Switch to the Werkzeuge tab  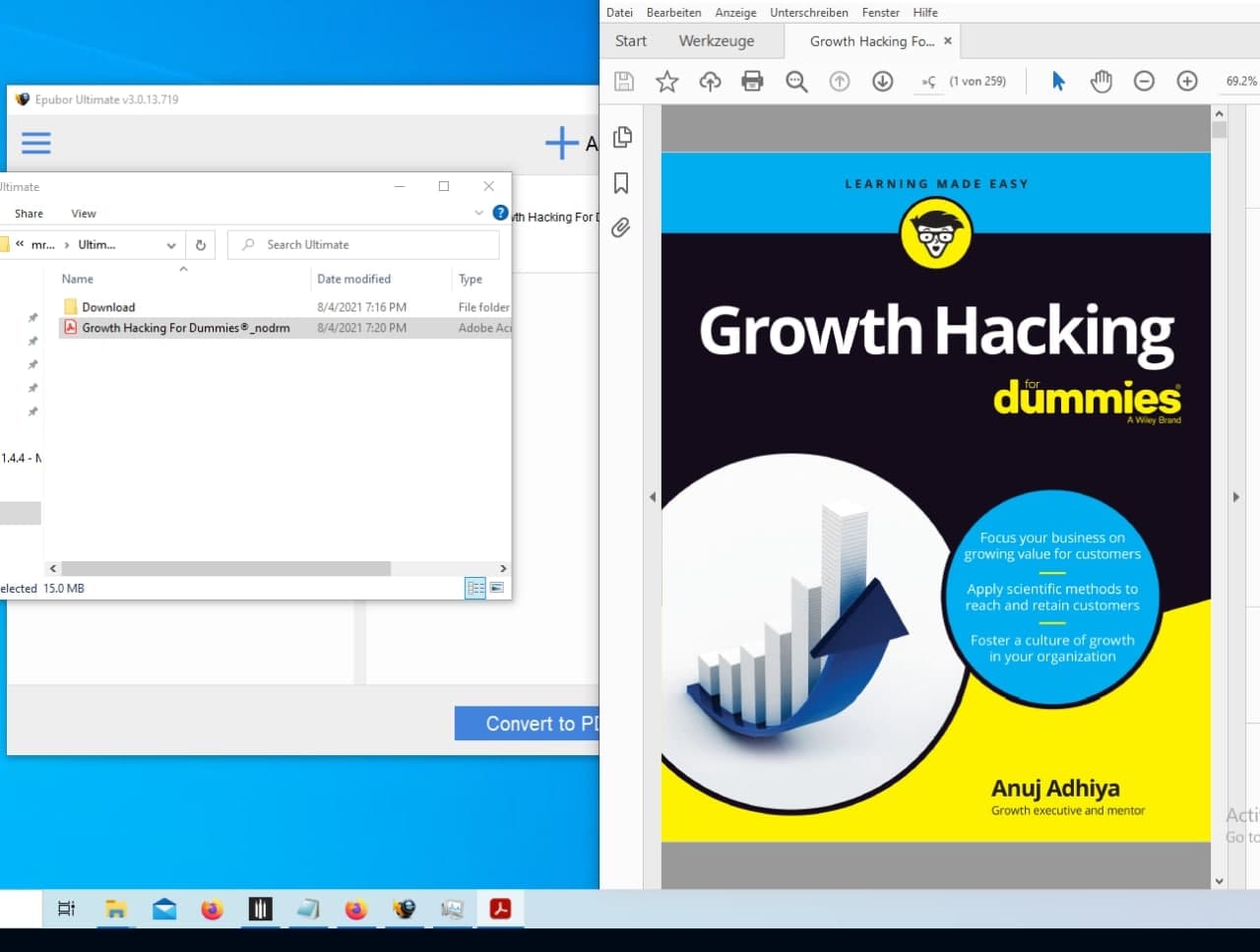[717, 41]
